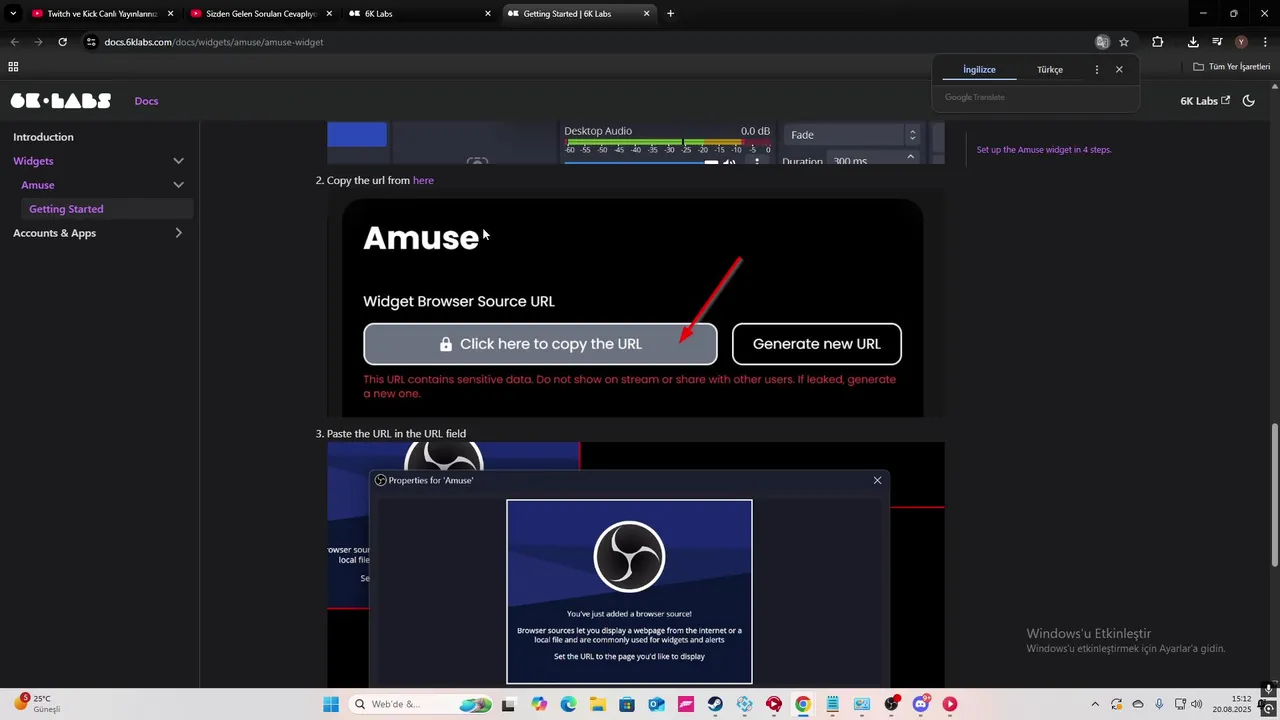Click the address bar URL
This screenshot has height=720, width=1280.
pyautogui.click(x=214, y=42)
